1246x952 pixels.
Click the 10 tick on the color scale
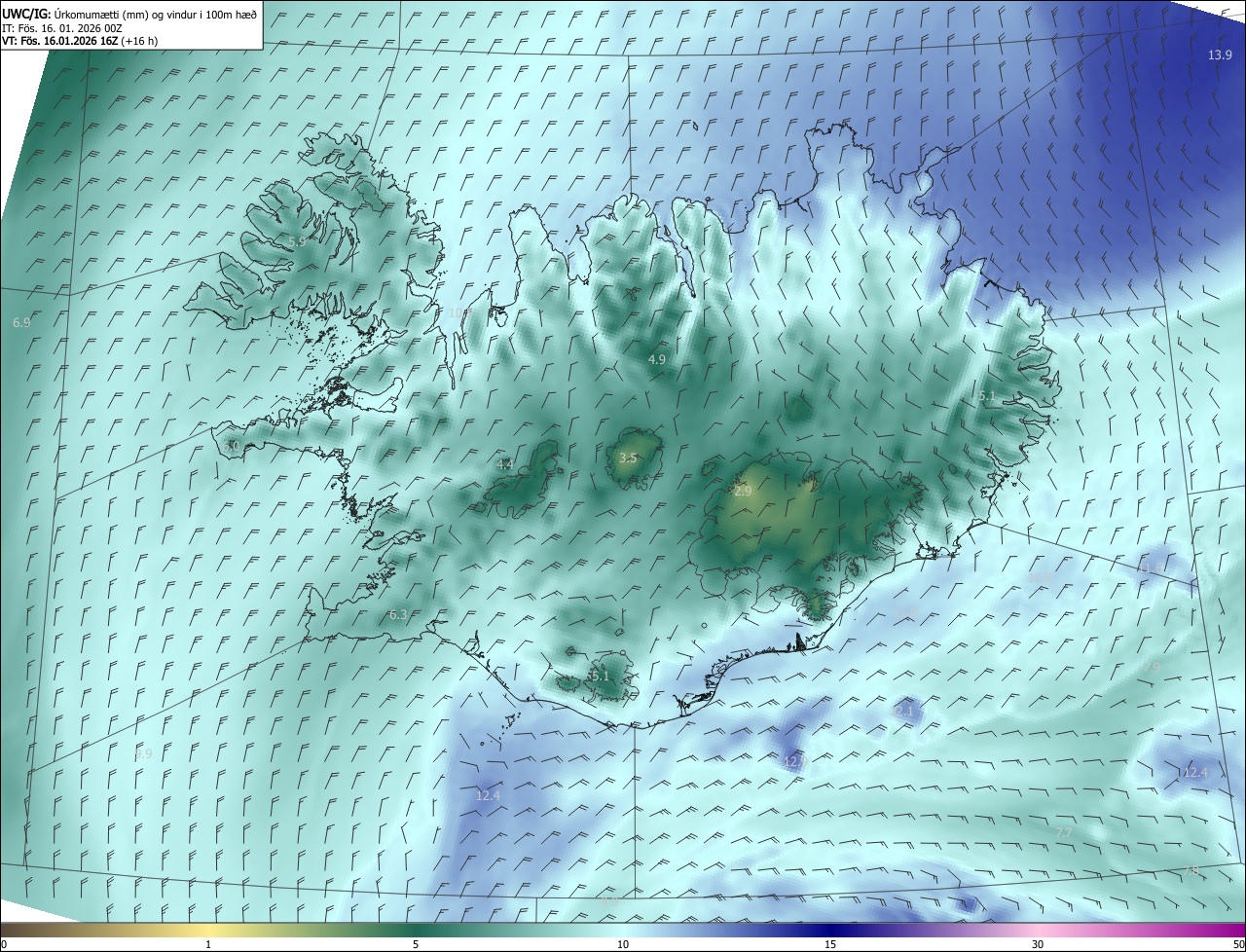(x=623, y=945)
